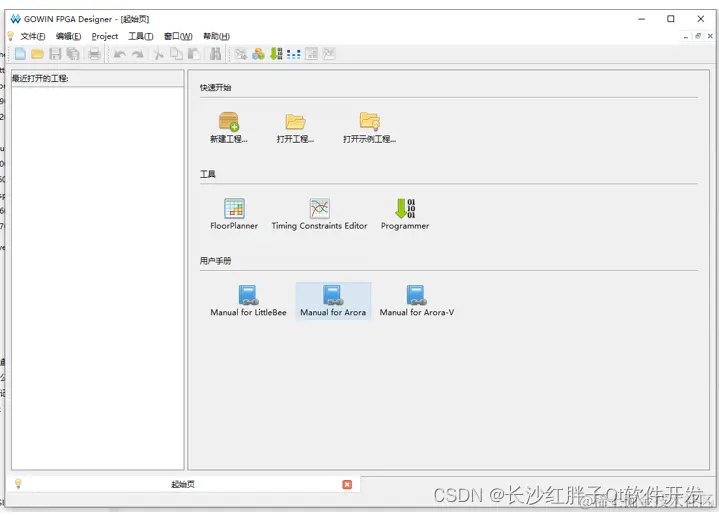Click the Programmer green arrow toolbar icon

(x=276, y=54)
